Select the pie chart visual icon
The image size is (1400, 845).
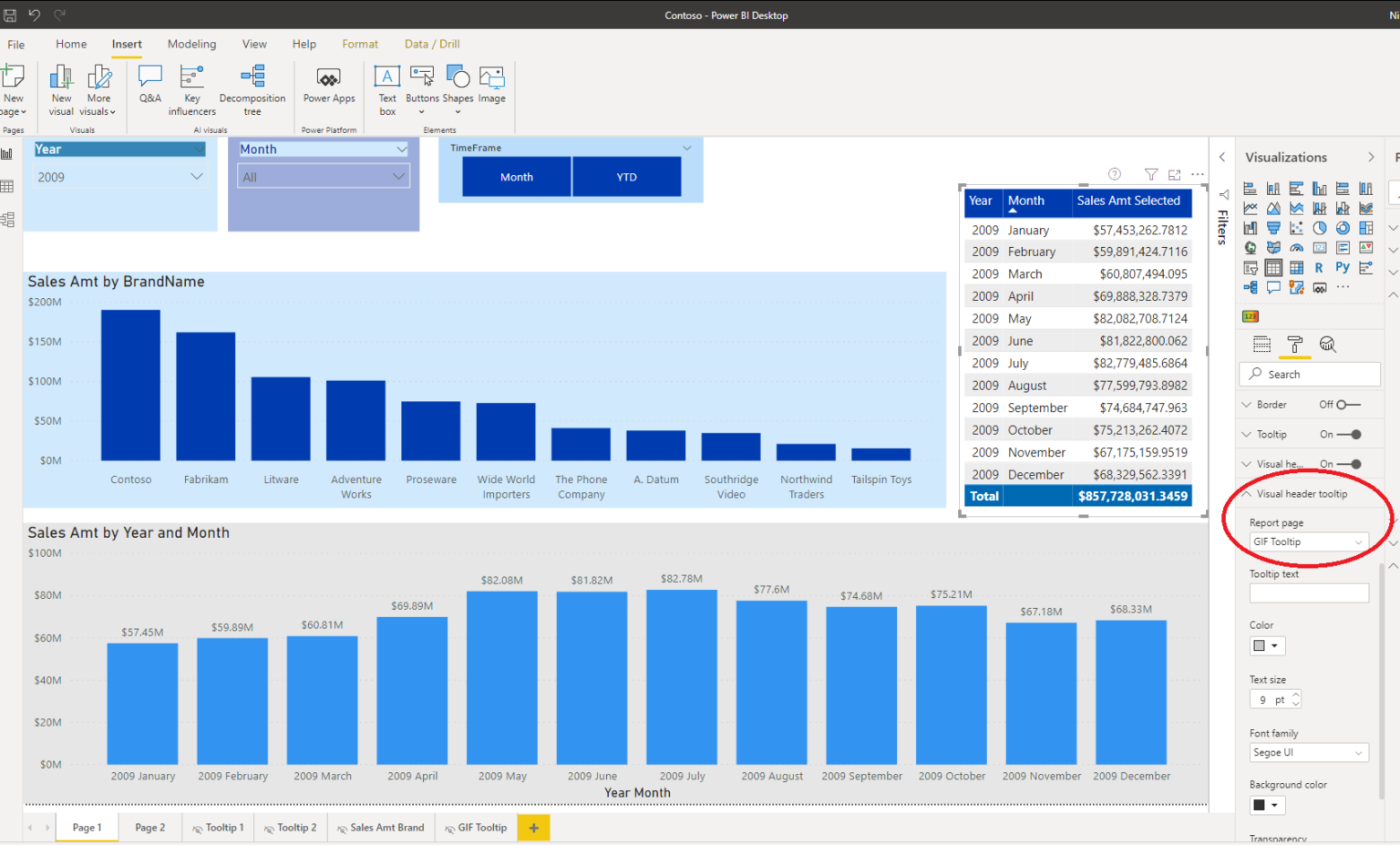pyautogui.click(x=1319, y=228)
